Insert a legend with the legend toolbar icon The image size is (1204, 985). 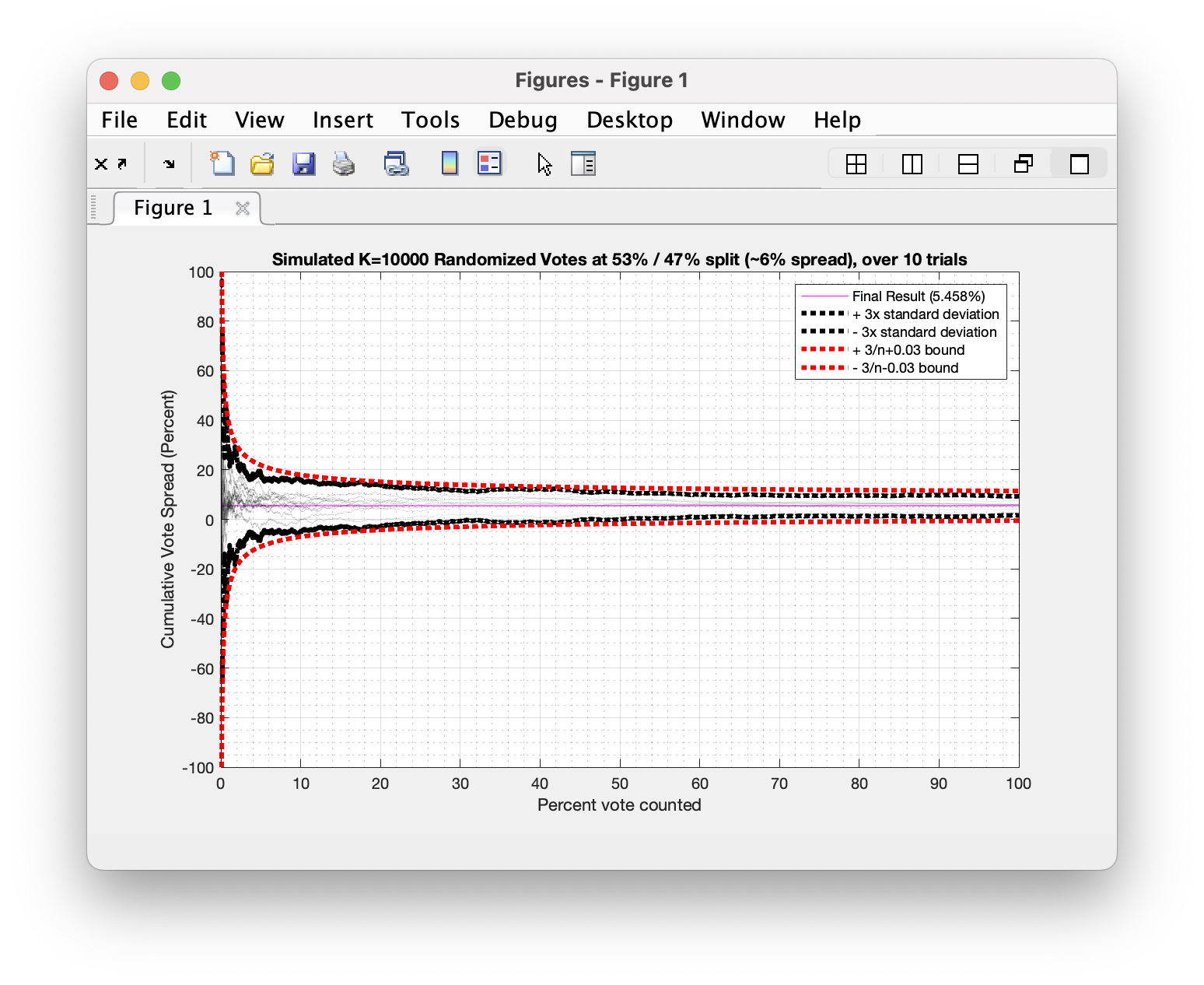[489, 163]
